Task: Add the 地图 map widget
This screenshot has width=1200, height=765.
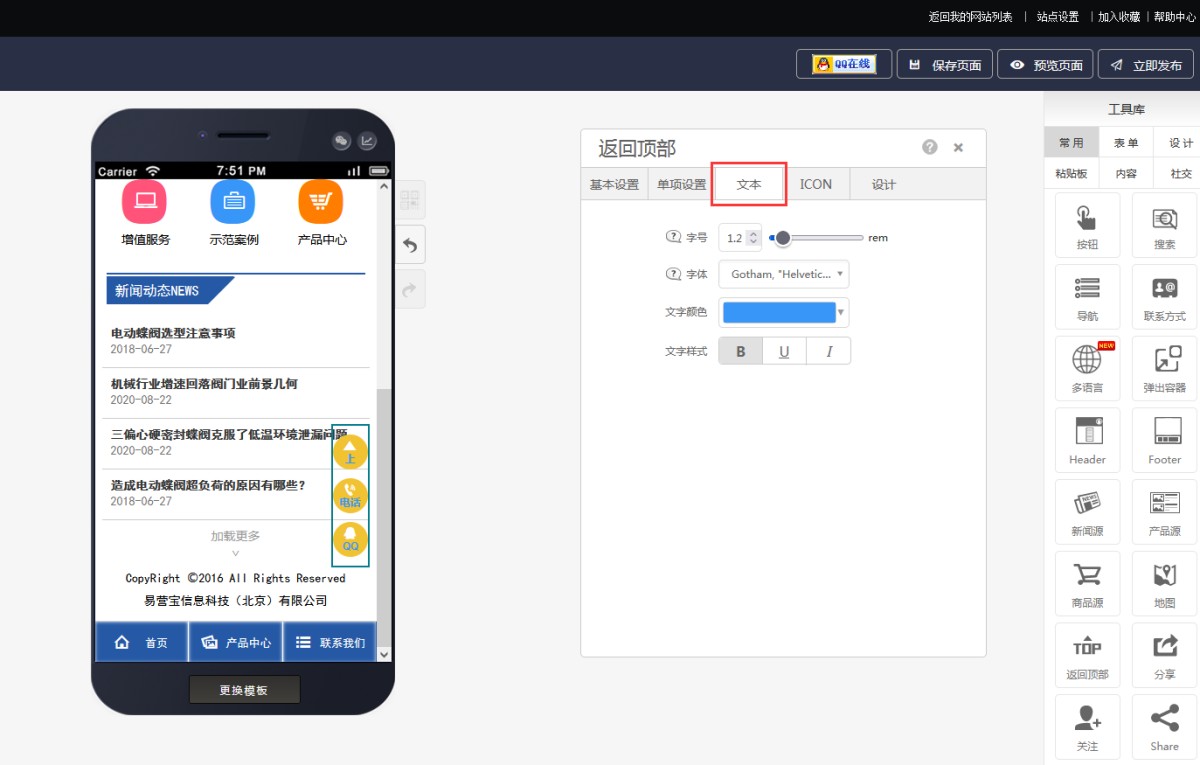Action: tap(1164, 584)
